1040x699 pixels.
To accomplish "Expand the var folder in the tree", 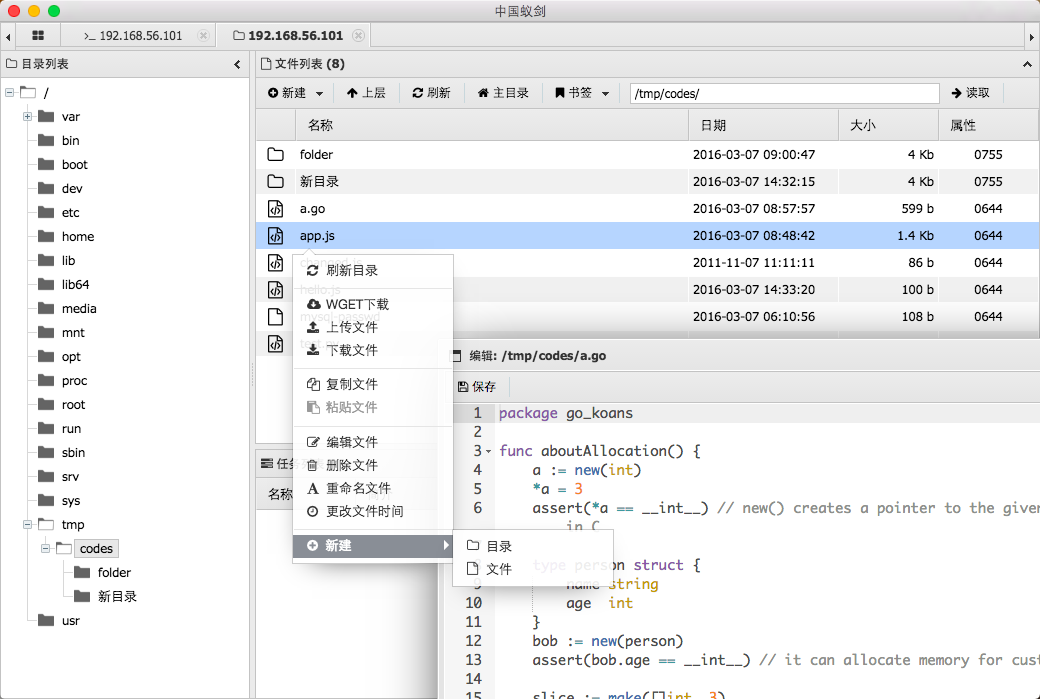I will tap(27, 117).
